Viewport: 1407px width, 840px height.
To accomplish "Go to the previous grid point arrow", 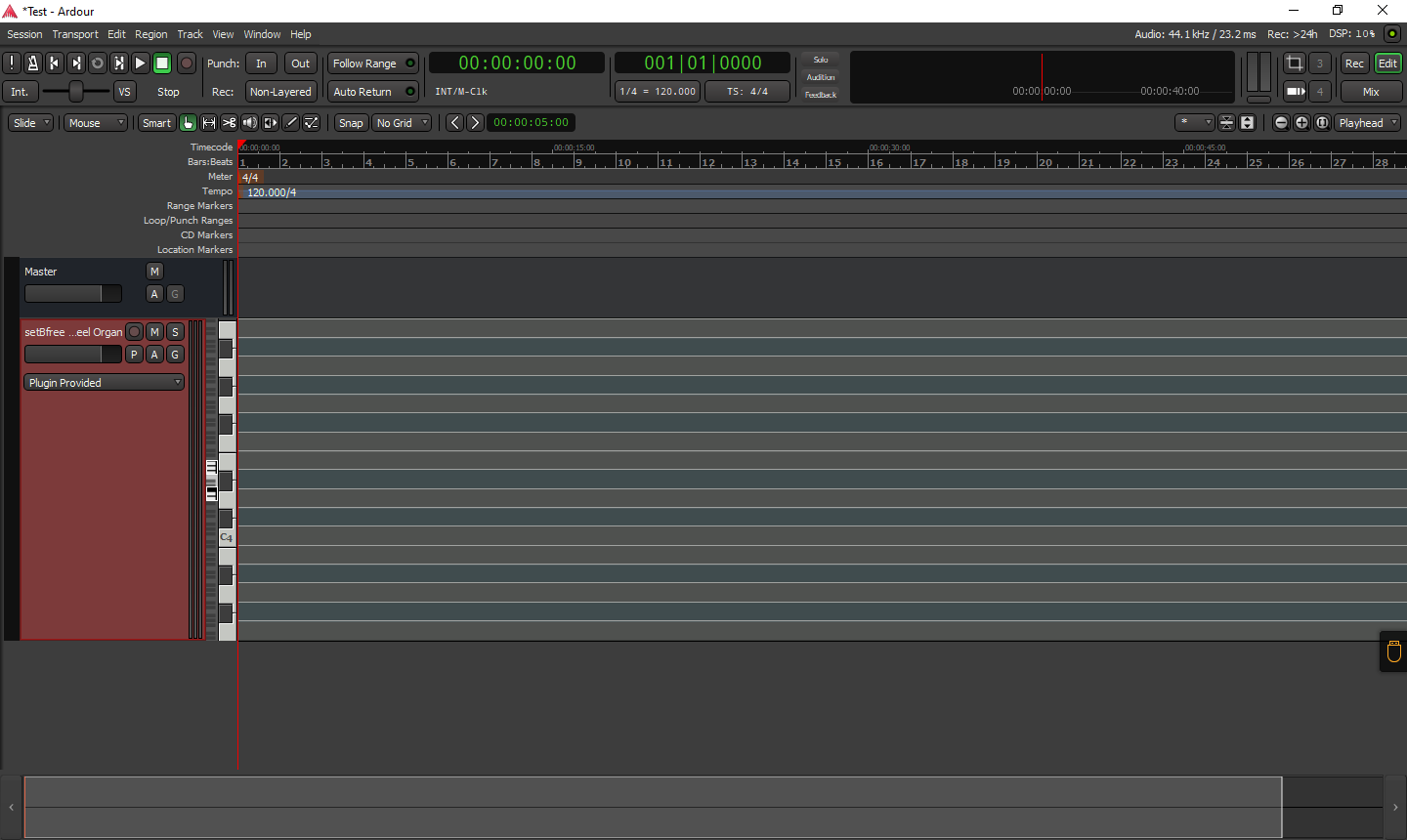I will 454,123.
